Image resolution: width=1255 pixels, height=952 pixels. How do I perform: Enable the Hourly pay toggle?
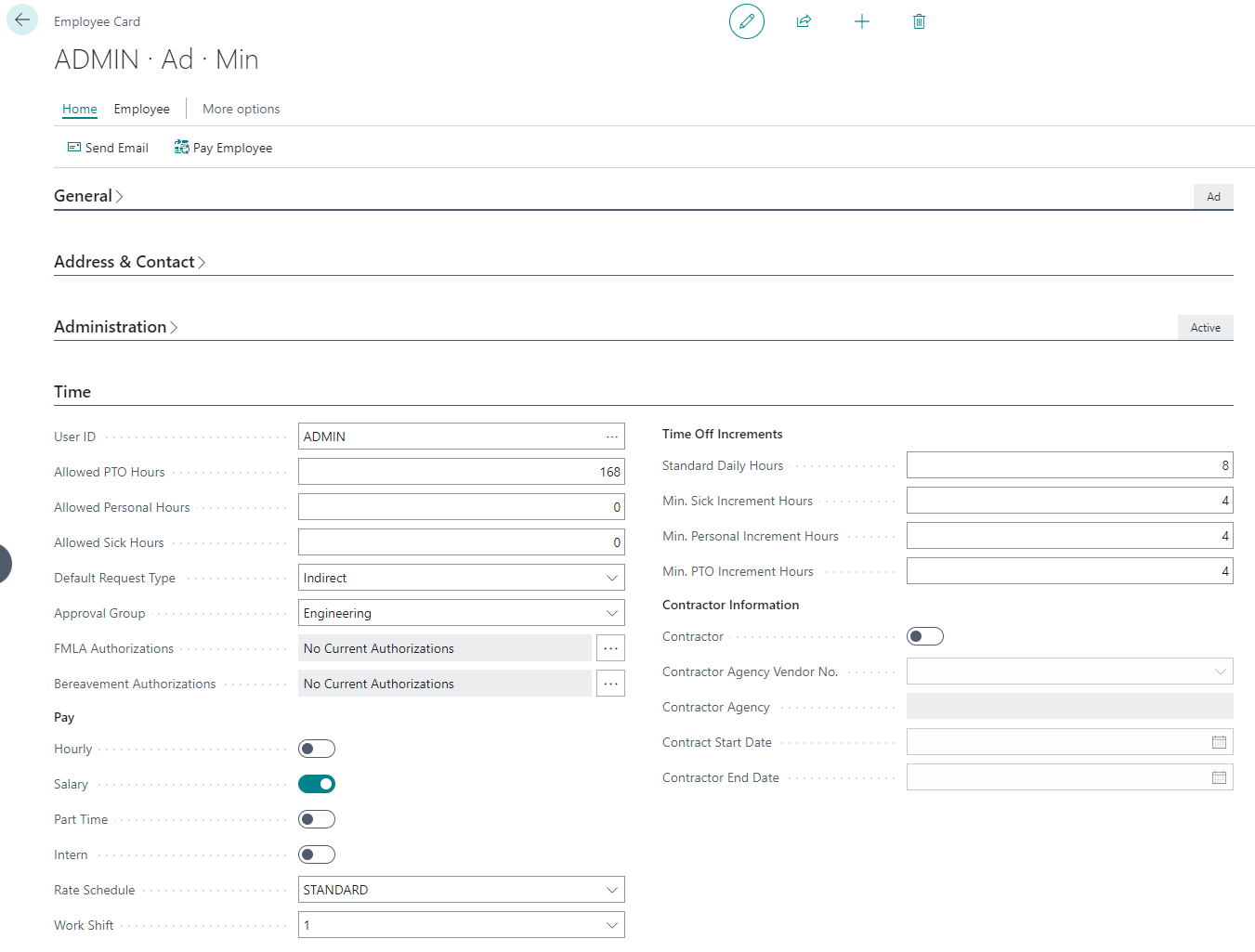(316, 749)
